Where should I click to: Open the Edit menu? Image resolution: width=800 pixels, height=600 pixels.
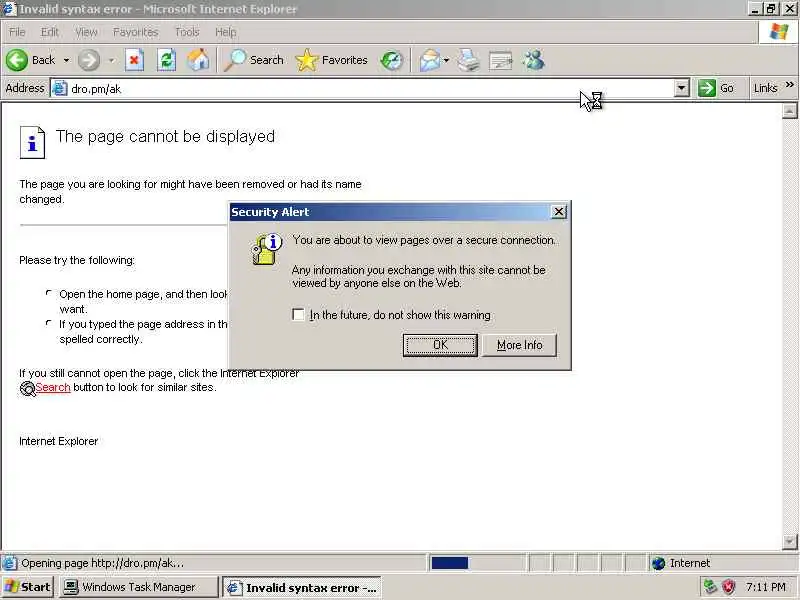[x=49, y=32]
